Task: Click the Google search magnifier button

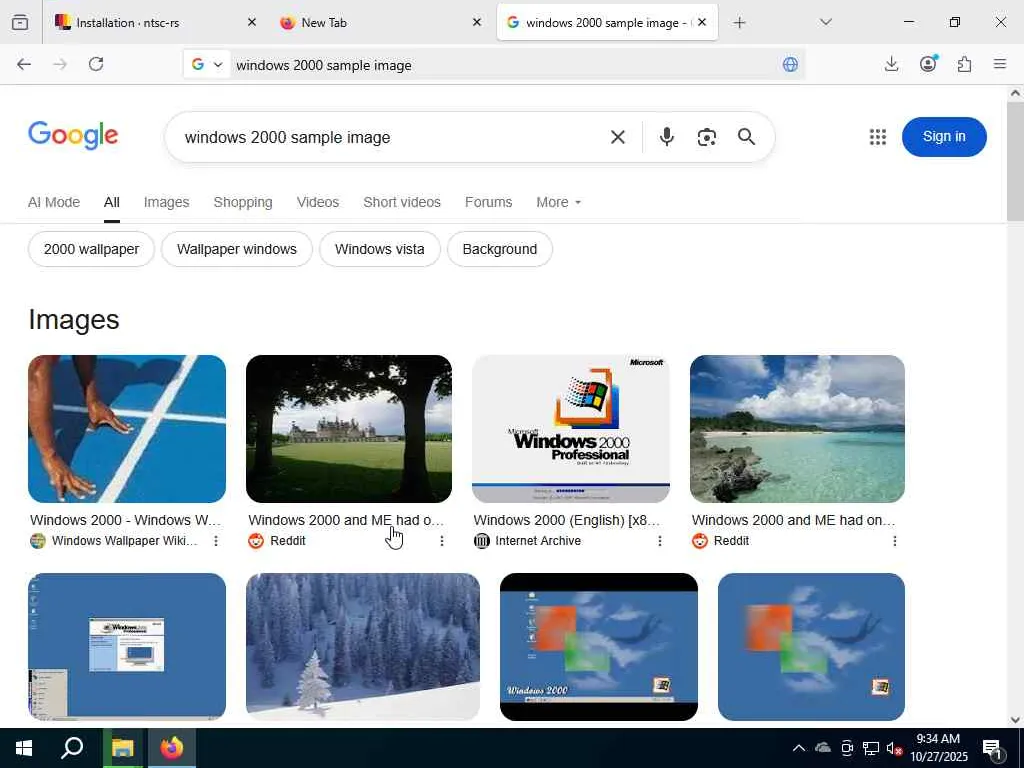Action: click(746, 137)
